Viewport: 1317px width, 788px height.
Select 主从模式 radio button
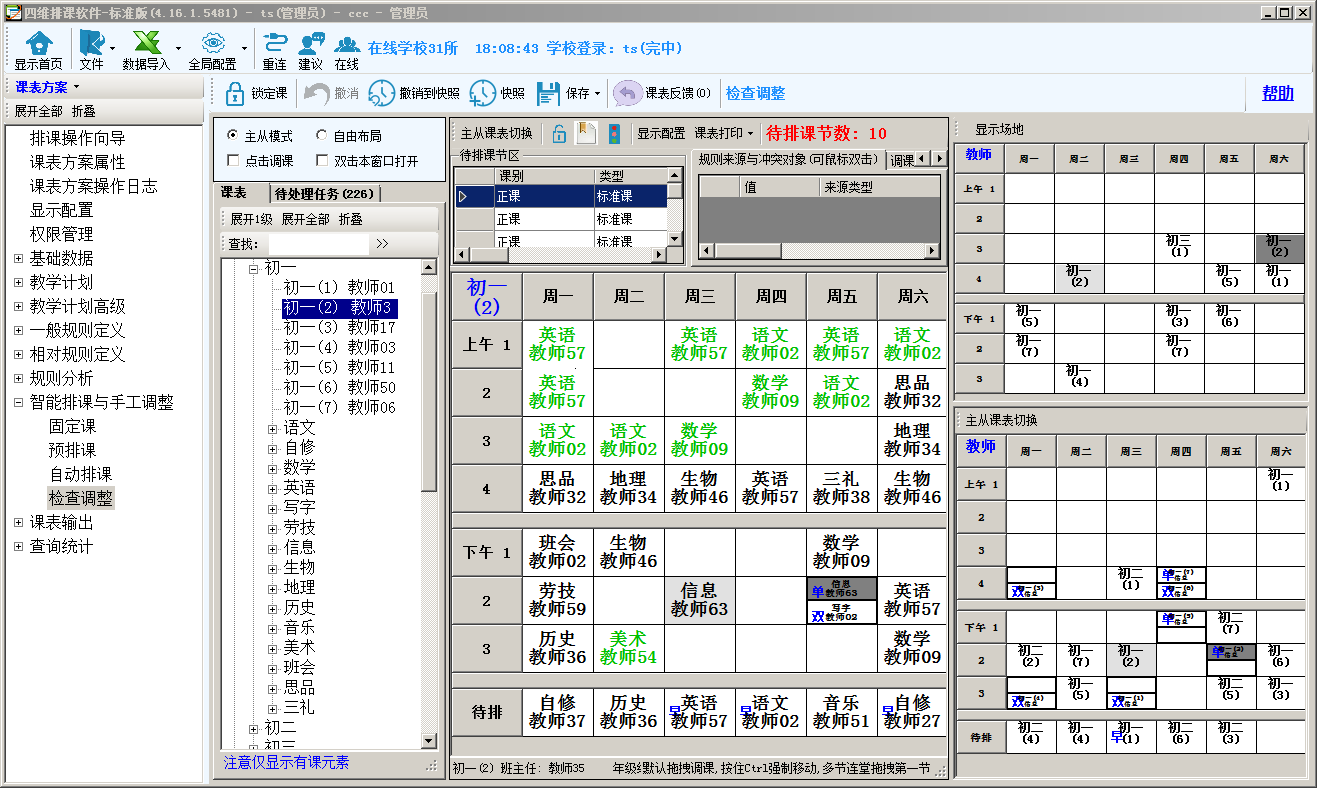(233, 135)
